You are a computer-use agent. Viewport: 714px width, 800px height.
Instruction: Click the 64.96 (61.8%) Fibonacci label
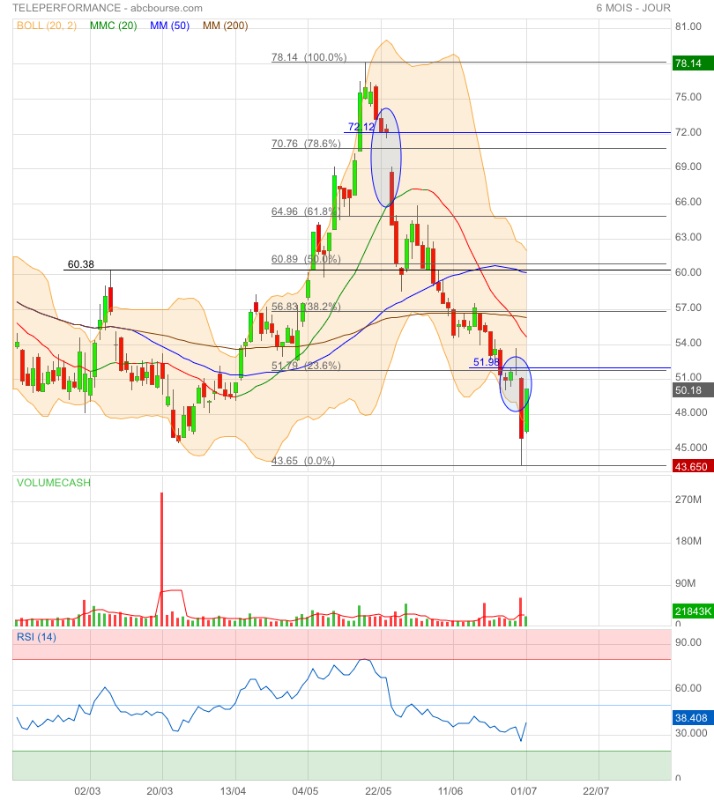click(305, 211)
